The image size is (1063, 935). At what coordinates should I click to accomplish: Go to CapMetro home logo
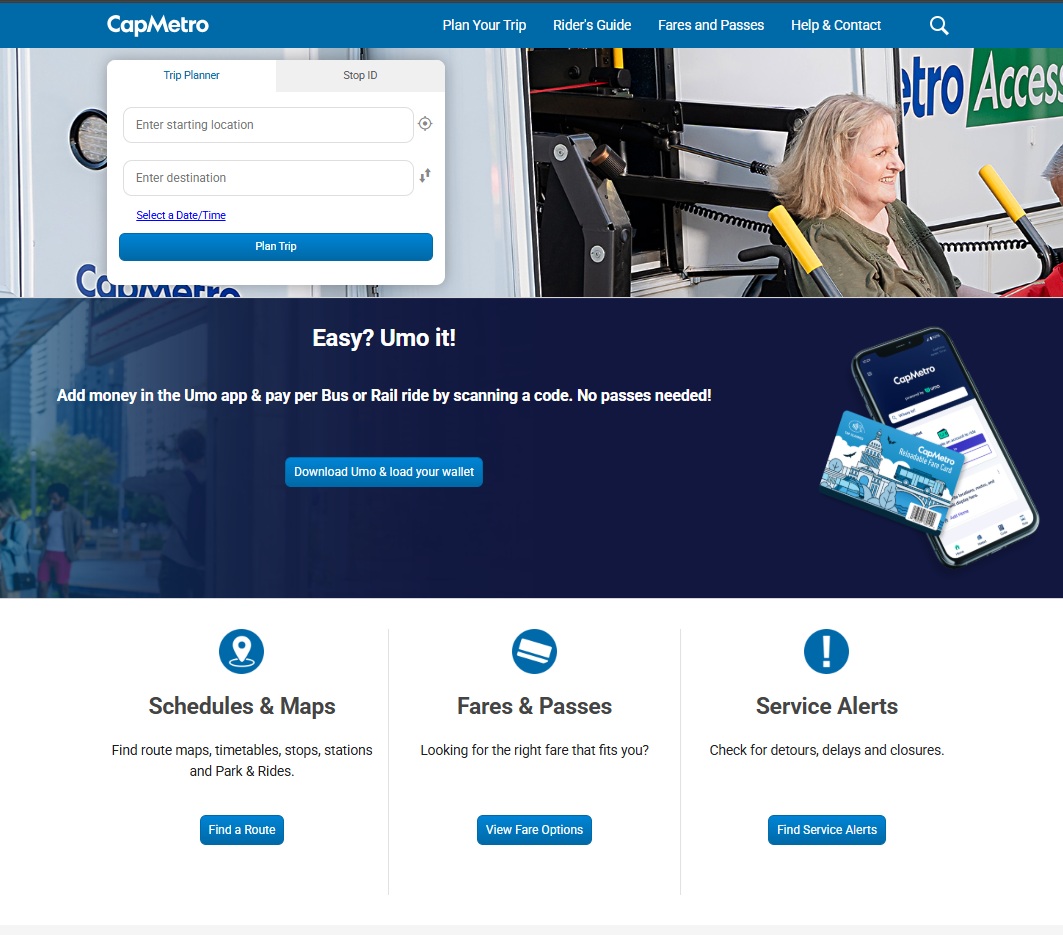point(158,24)
